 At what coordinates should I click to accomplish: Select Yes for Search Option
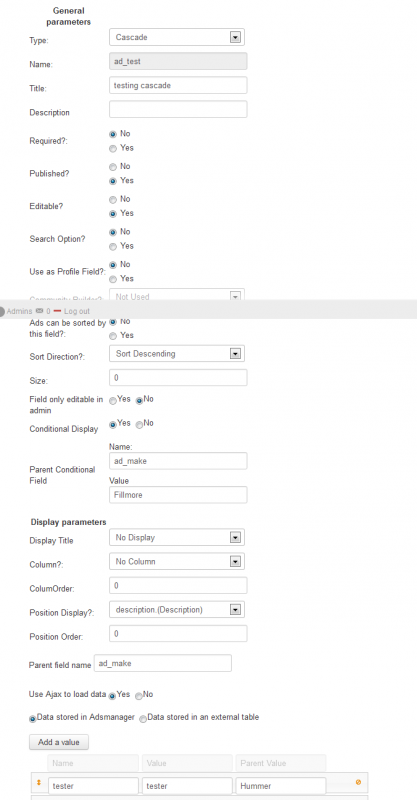(x=113, y=246)
